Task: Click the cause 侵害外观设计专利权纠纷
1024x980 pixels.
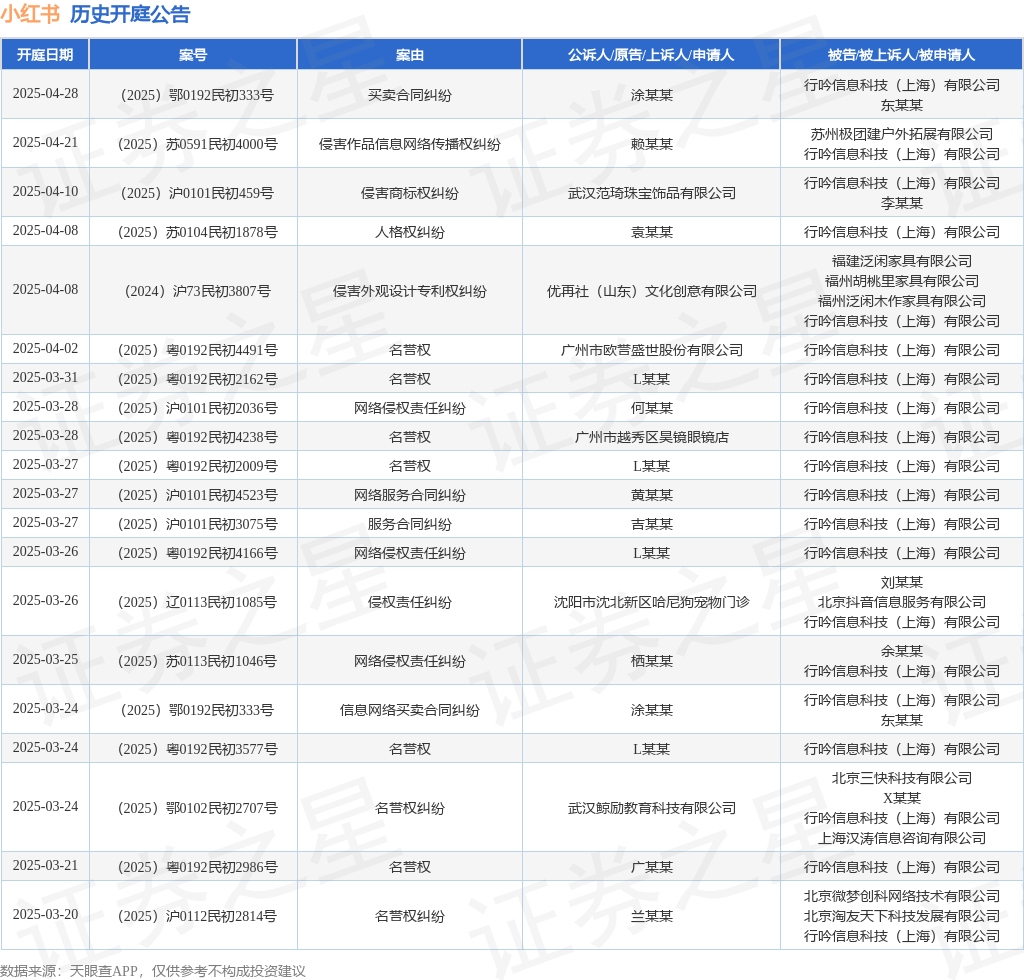Action: (409, 291)
